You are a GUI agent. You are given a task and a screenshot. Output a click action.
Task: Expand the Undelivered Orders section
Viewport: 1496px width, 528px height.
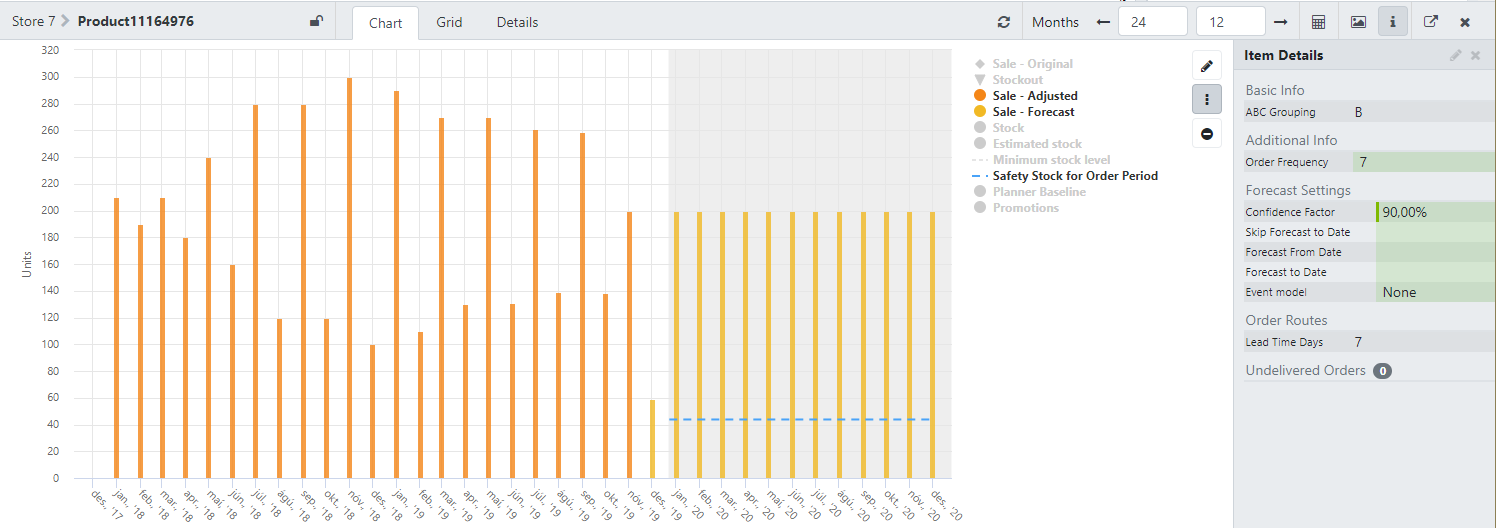[x=1305, y=370]
